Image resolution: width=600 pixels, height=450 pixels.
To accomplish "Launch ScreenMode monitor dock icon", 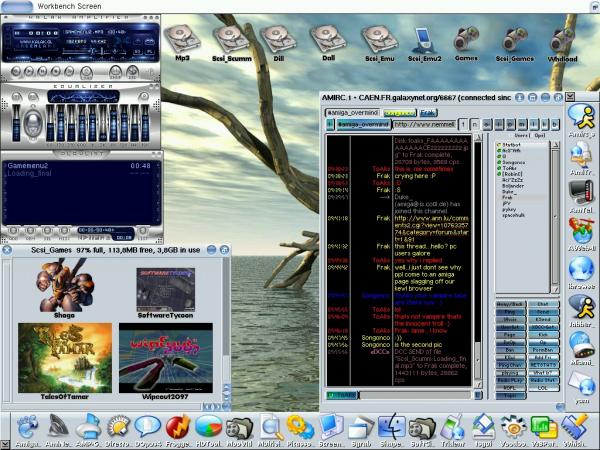I will coord(330,430).
